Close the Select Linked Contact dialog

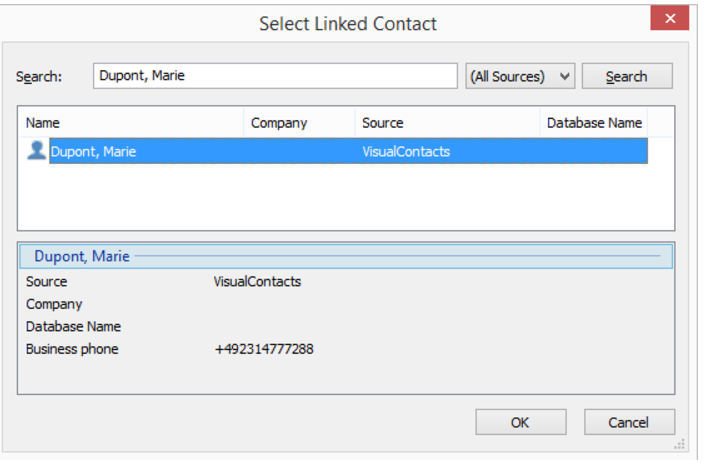pyautogui.click(x=668, y=19)
